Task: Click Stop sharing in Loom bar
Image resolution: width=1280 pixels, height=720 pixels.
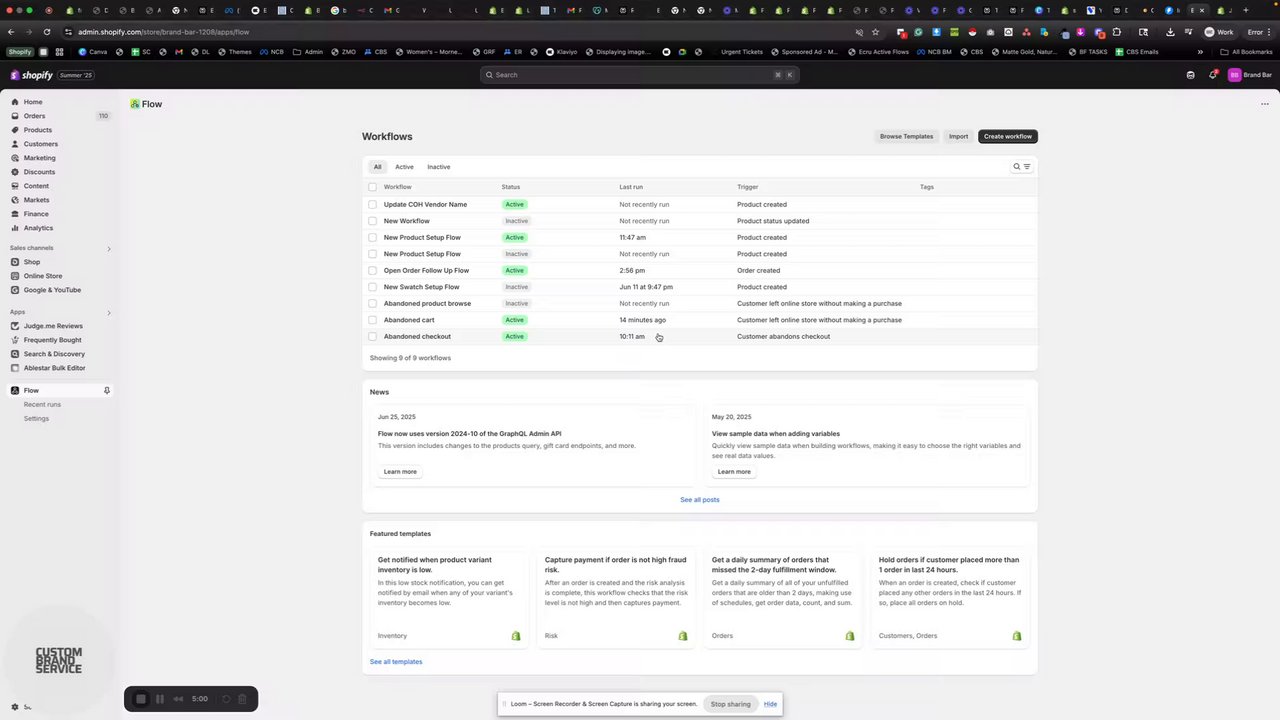Action: pyautogui.click(x=730, y=704)
